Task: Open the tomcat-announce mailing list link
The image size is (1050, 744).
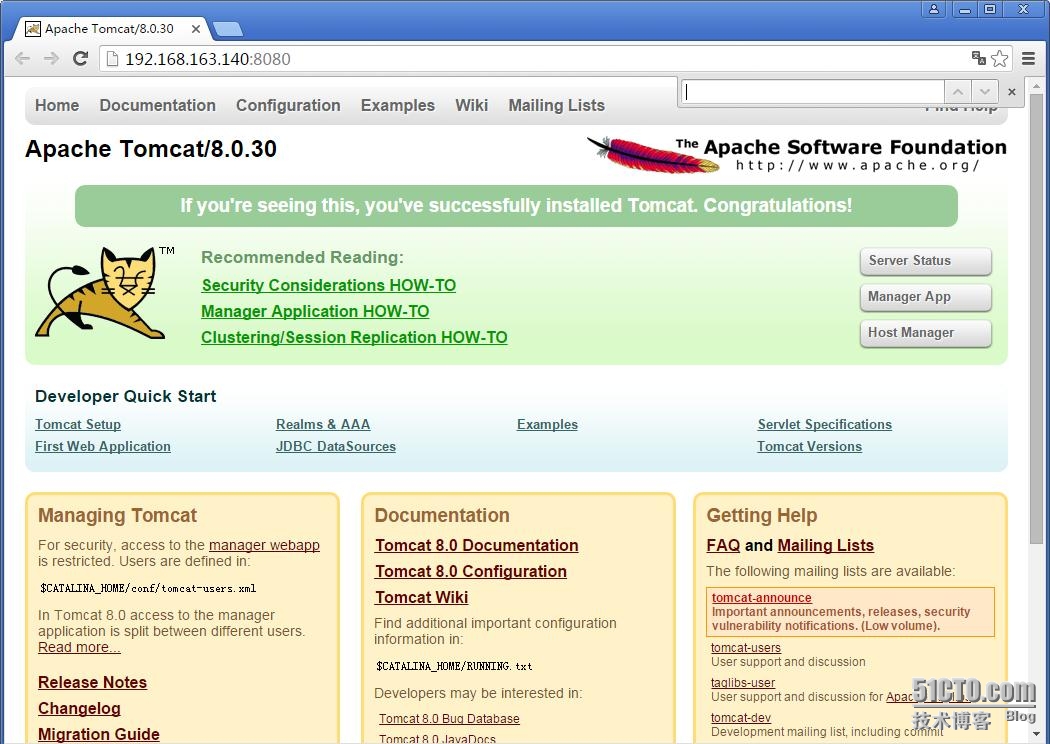Action: (761, 597)
